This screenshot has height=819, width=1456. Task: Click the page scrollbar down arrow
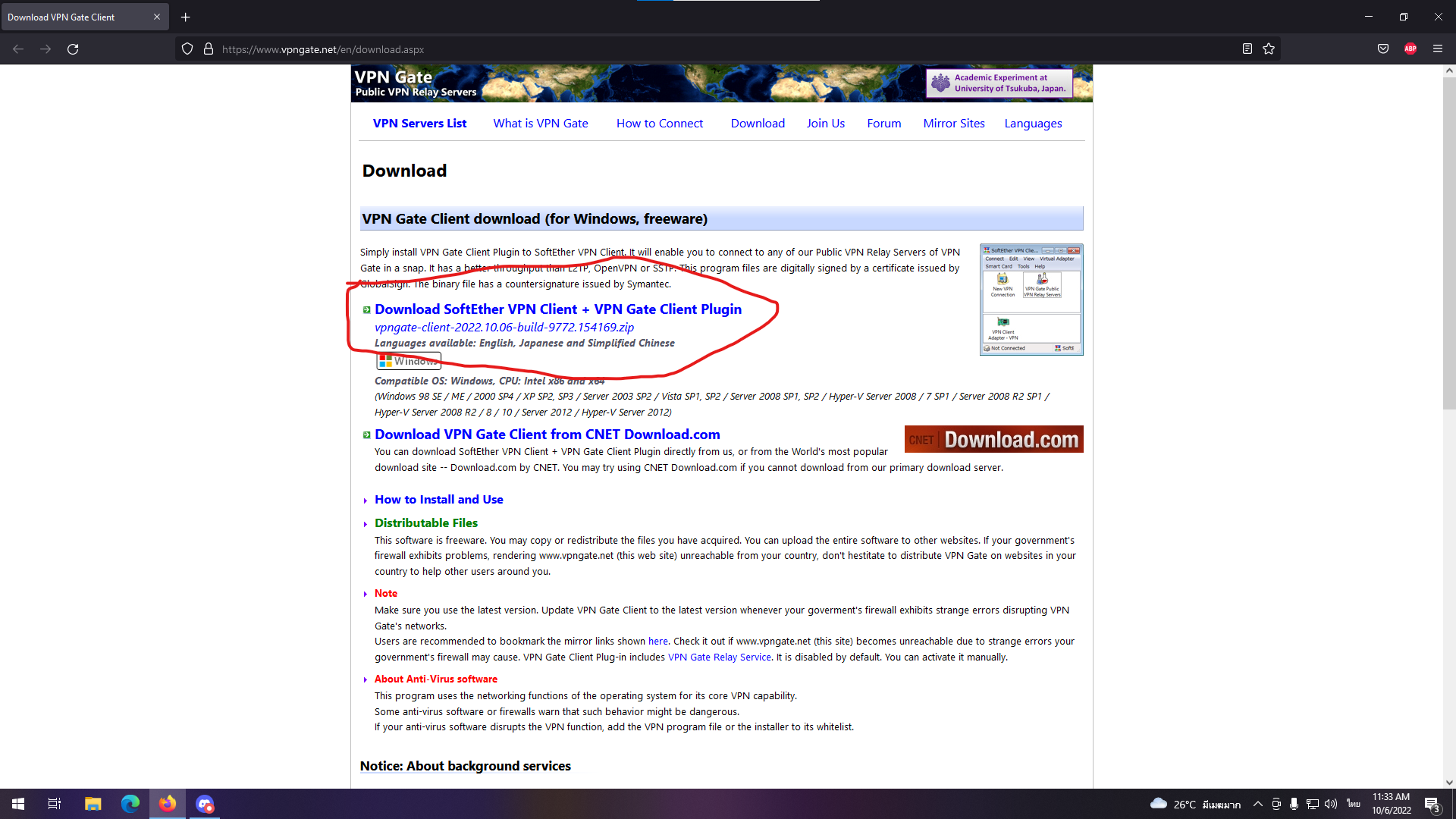(1449, 783)
